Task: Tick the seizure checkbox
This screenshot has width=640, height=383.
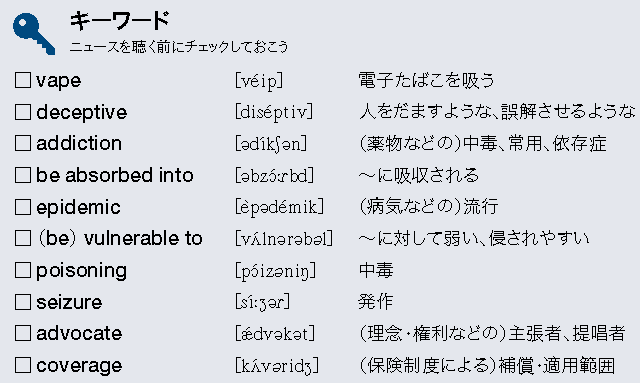Action: (x=23, y=302)
